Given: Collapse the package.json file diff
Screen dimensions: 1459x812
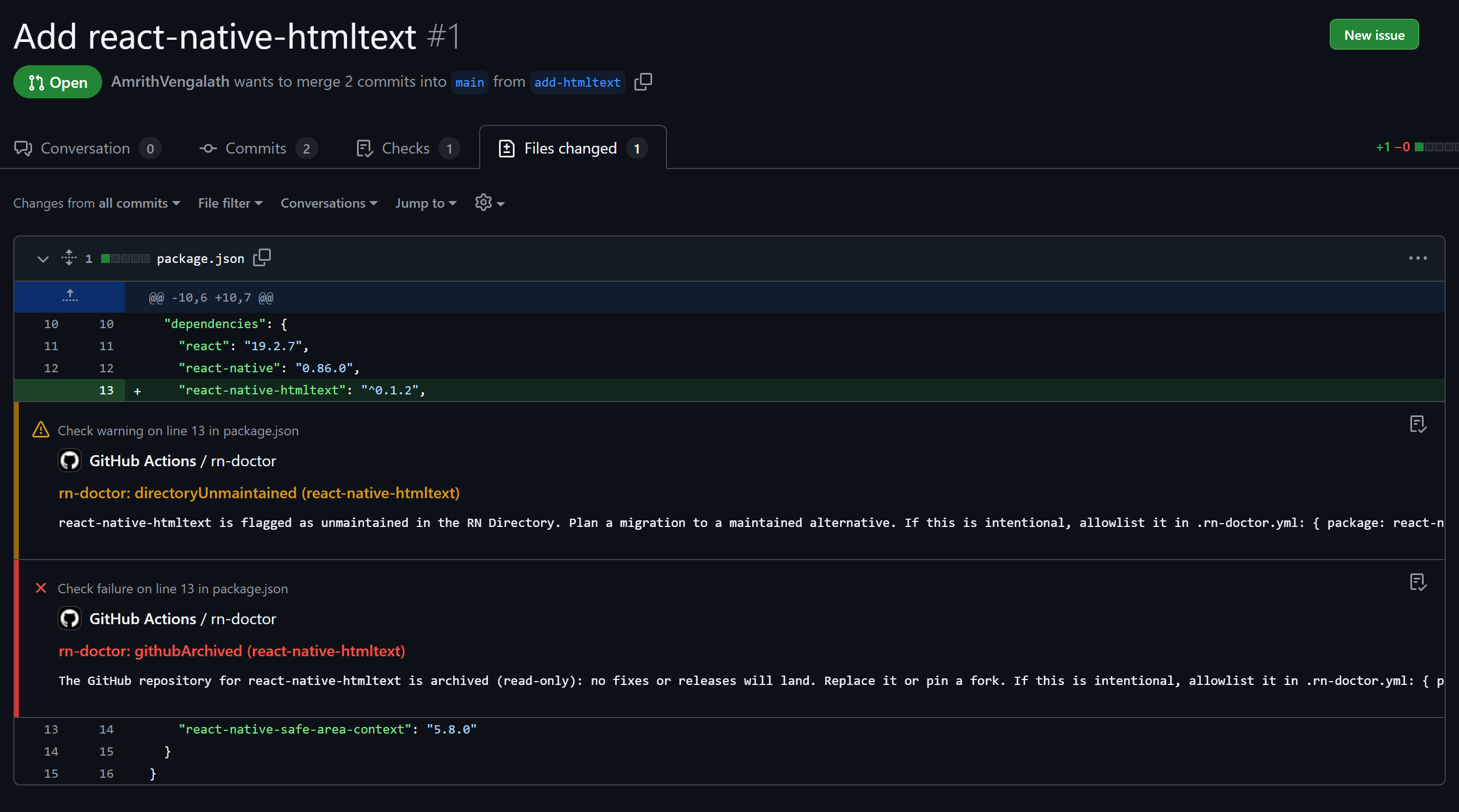Looking at the screenshot, I should (x=43, y=259).
